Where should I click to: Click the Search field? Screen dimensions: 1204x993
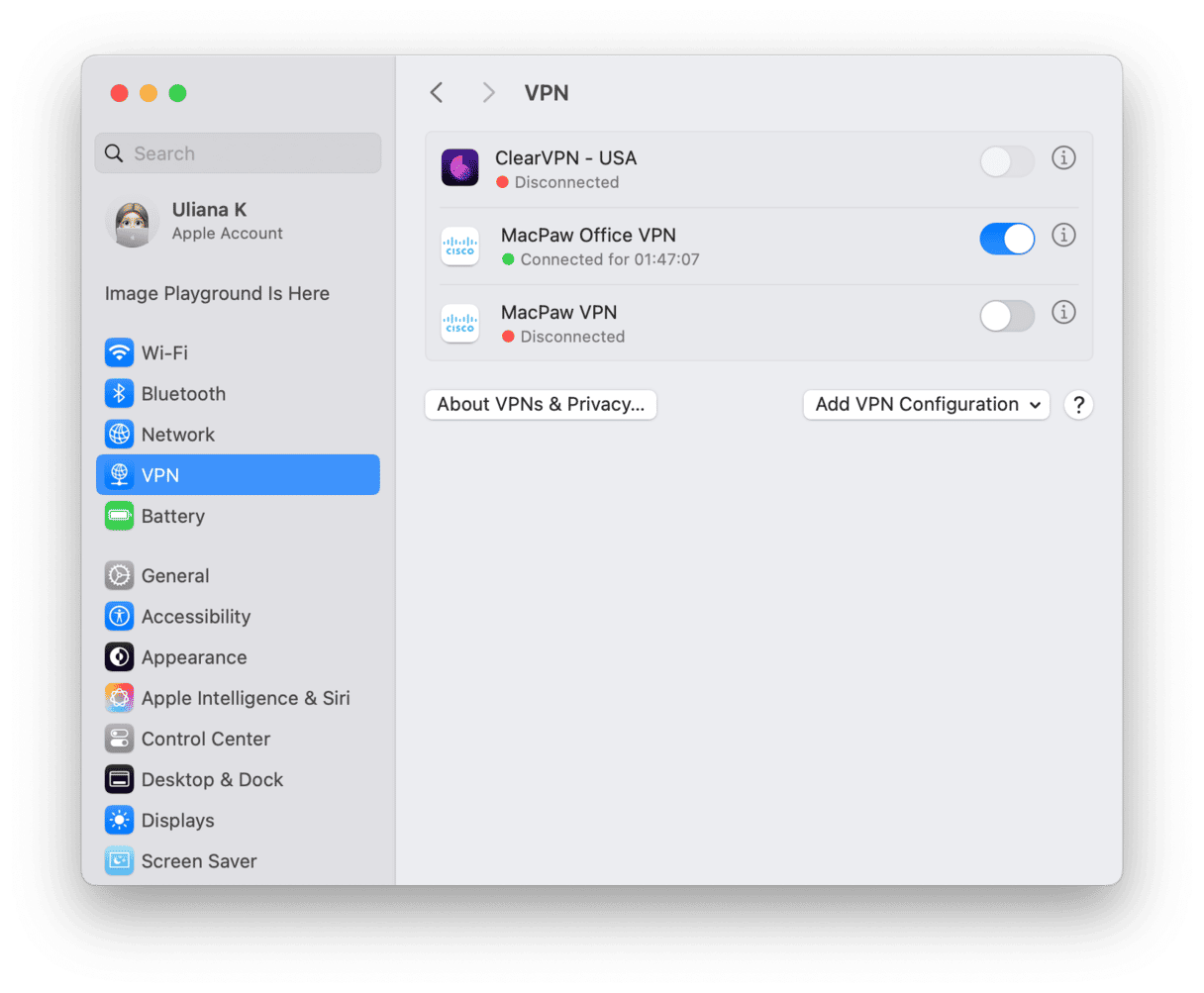tap(238, 153)
